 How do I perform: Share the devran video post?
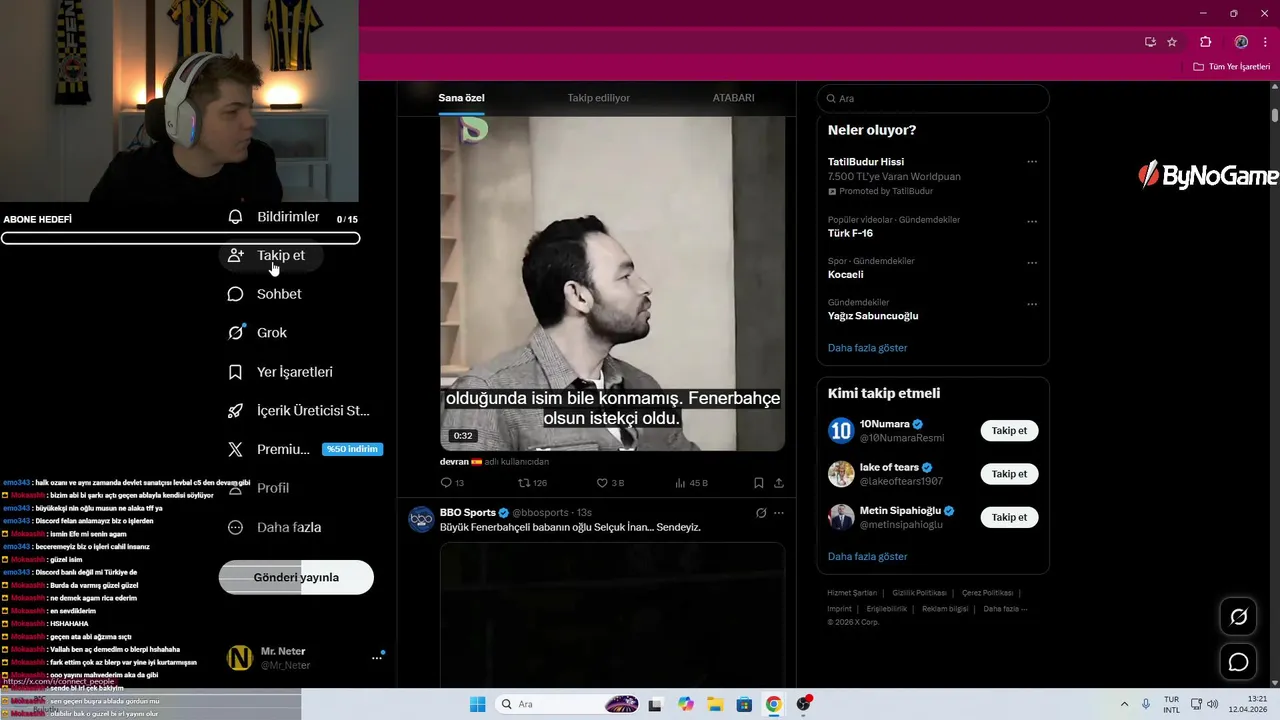(x=778, y=483)
